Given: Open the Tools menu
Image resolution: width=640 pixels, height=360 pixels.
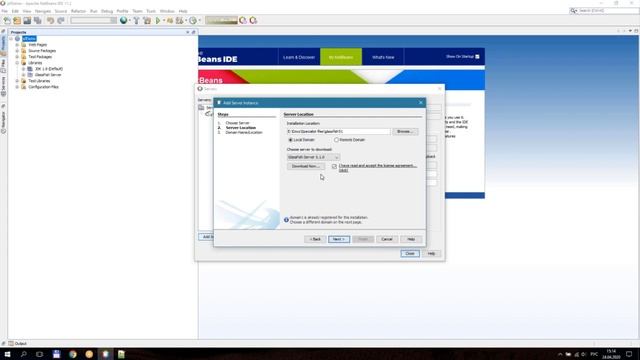Looking at the screenshot, I should coord(151,11).
